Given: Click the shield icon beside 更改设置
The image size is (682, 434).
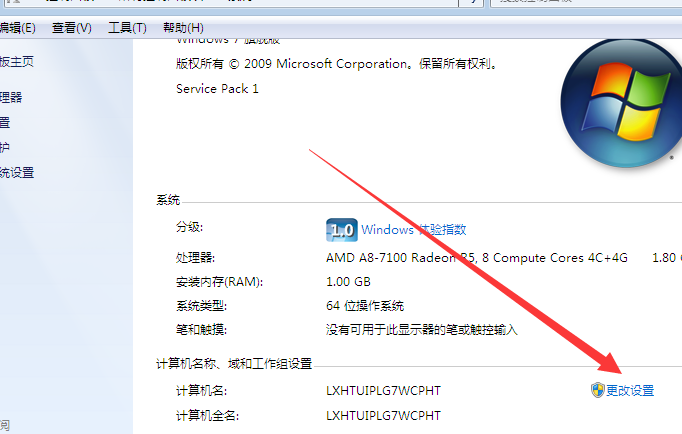Looking at the screenshot, I should click(598, 390).
